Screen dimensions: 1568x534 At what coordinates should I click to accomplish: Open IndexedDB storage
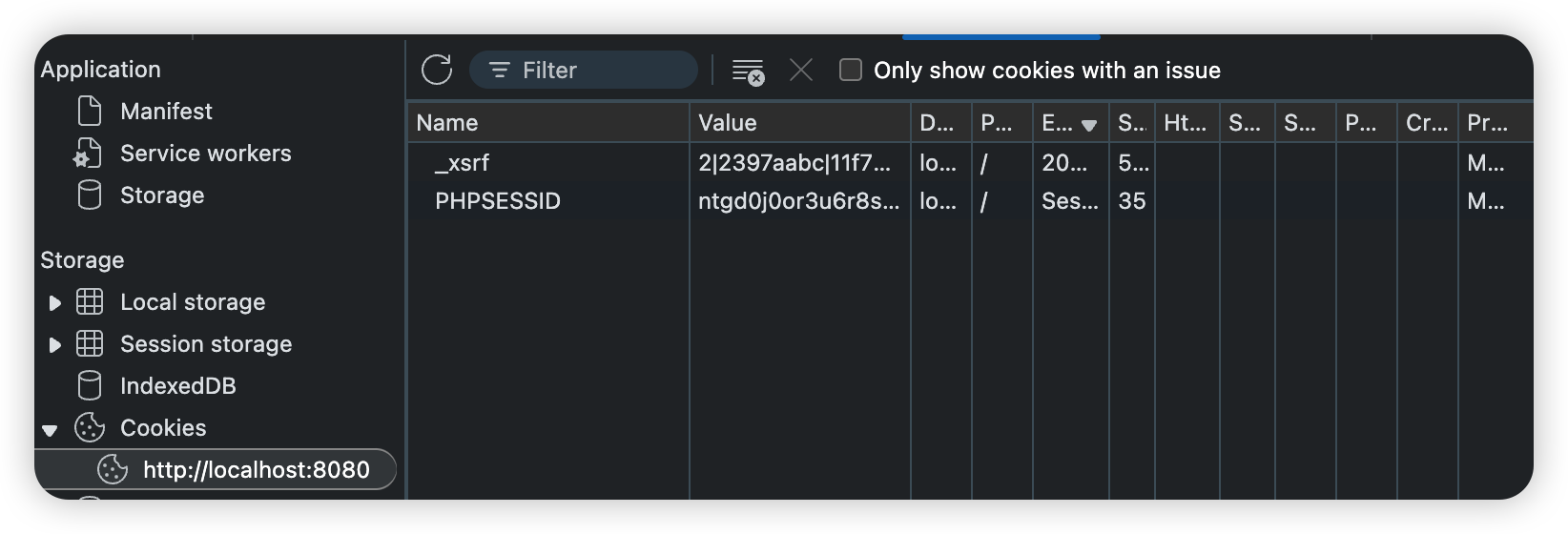point(177,385)
